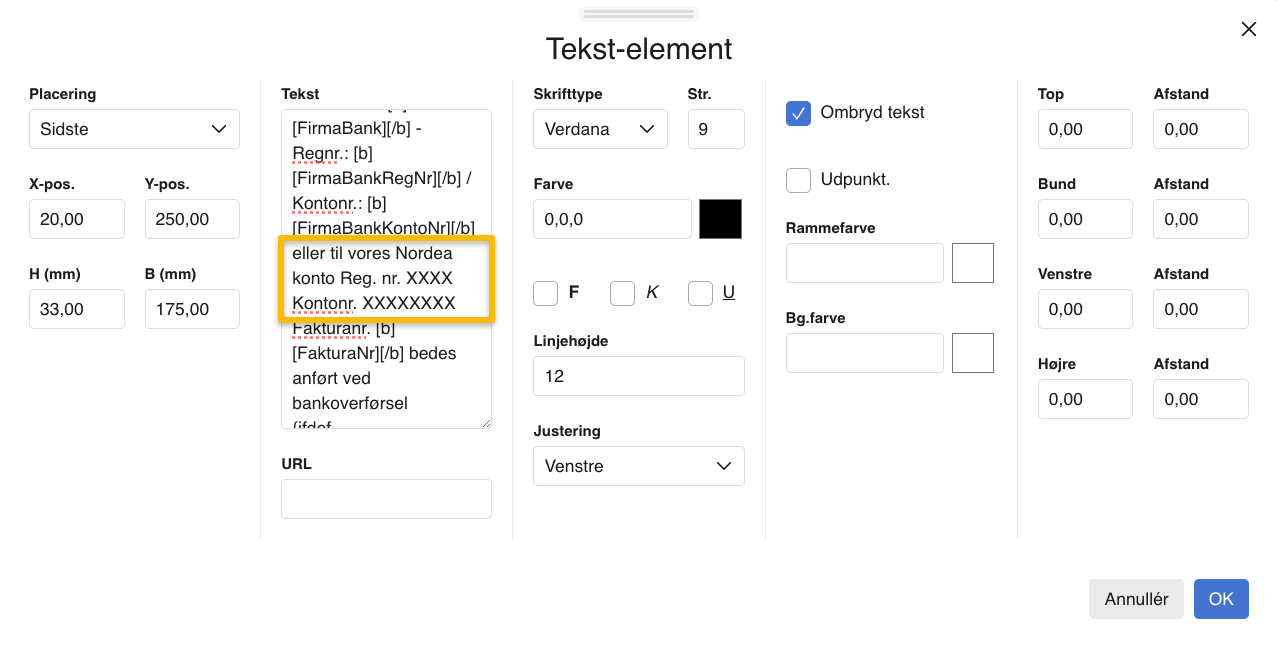This screenshot has width=1278, height=647.
Task: Disable the Ombryd tekst checkbox
Action: [x=797, y=113]
